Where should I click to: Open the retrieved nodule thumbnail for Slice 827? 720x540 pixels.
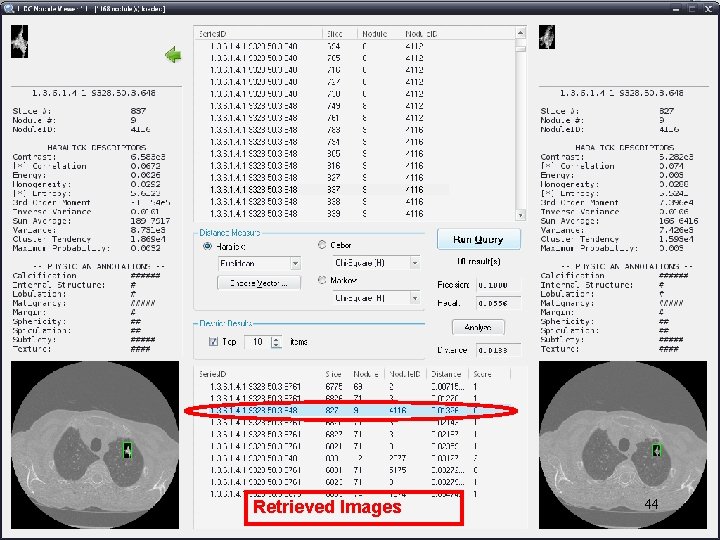pos(547,37)
